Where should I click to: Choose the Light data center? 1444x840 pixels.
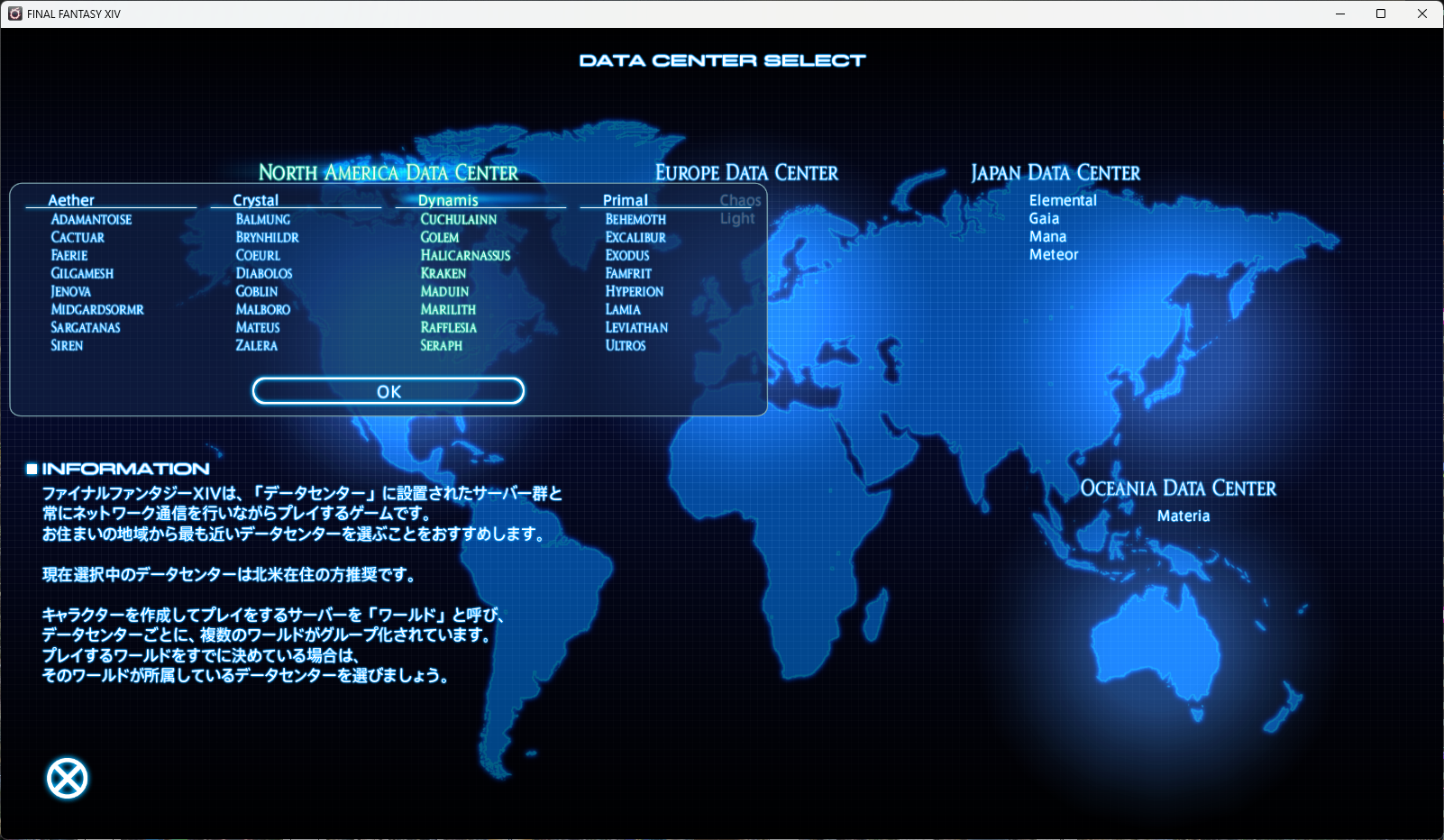[x=737, y=218]
